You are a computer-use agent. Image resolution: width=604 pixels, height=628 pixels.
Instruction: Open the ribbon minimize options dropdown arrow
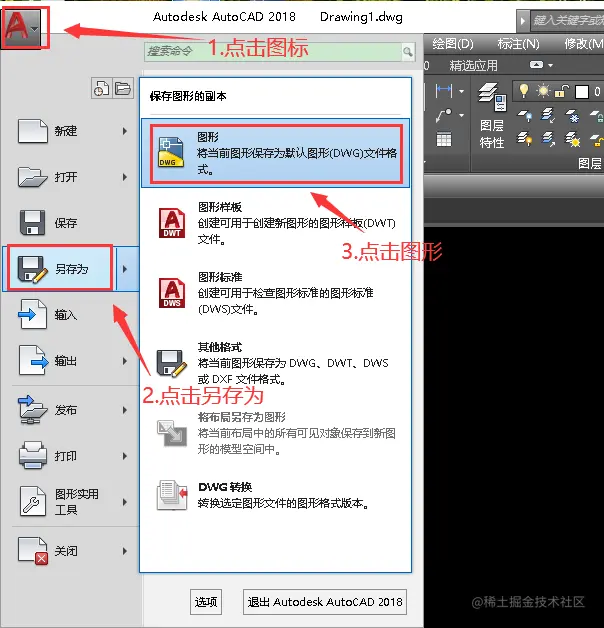(x=551, y=65)
